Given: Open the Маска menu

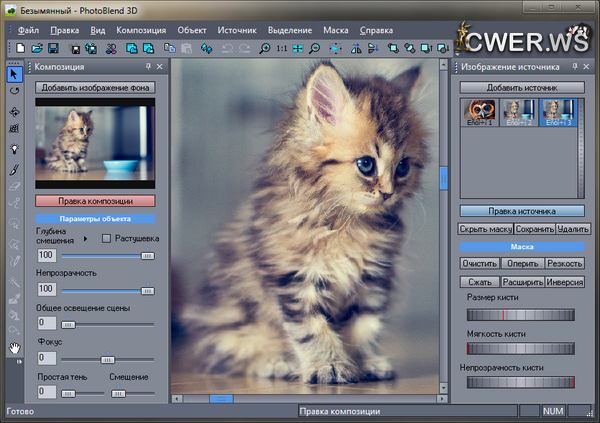Looking at the screenshot, I should coord(336,30).
